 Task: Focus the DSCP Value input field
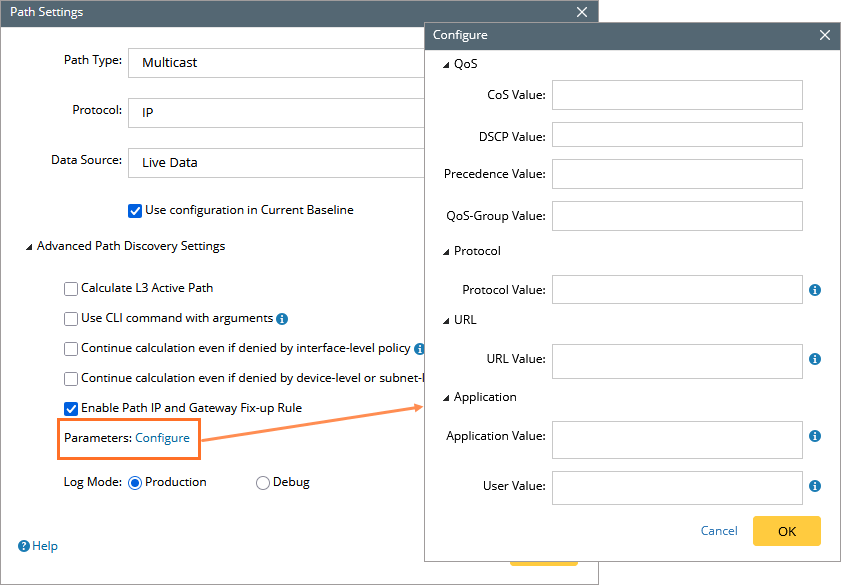coord(677,135)
